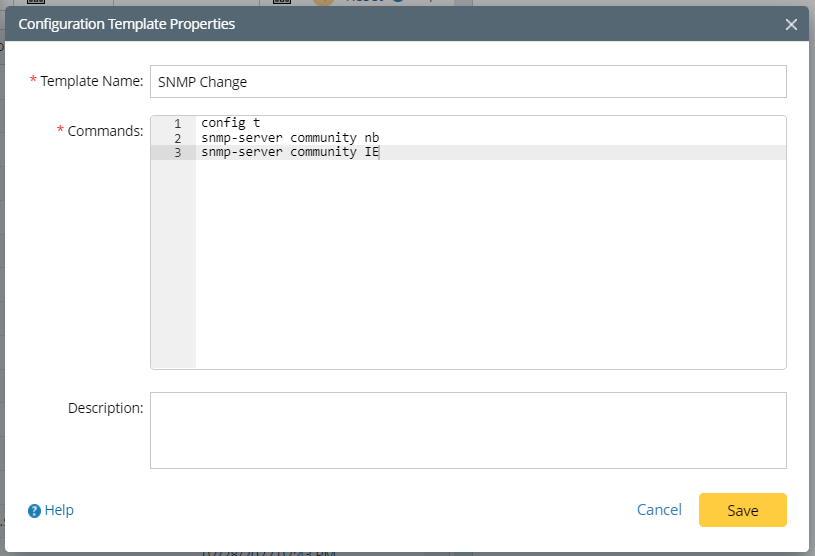
Task: Click the 'snmp-server community nb' command line
Action: click(289, 138)
